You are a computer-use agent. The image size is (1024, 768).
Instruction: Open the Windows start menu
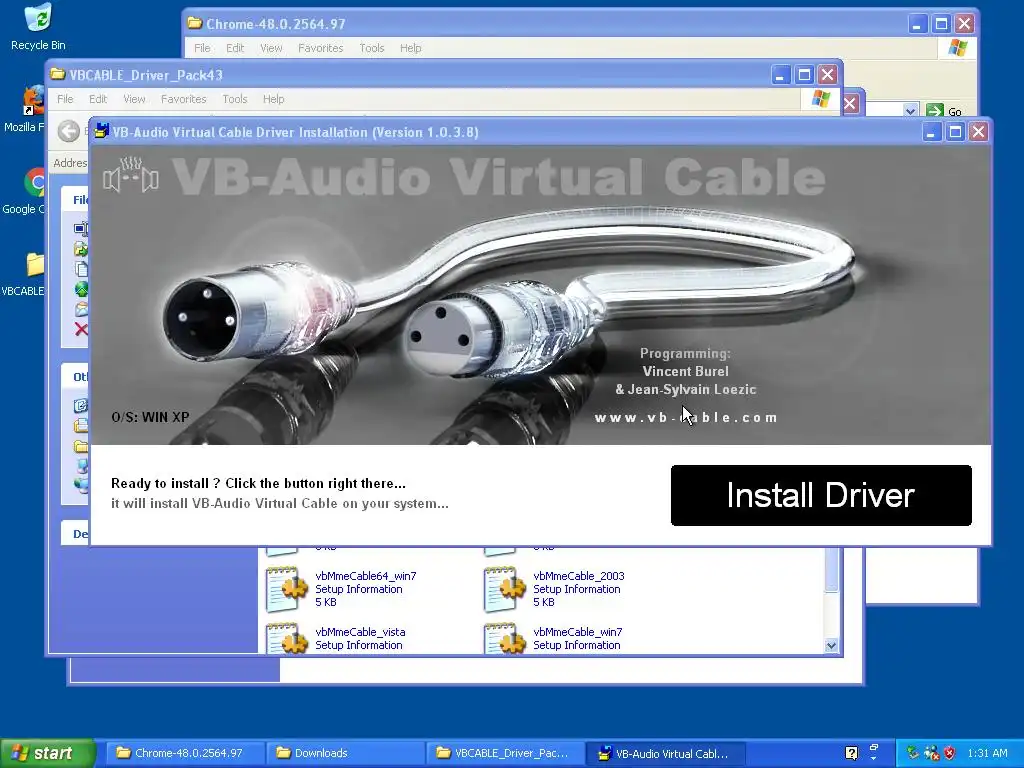pyautogui.click(x=48, y=754)
